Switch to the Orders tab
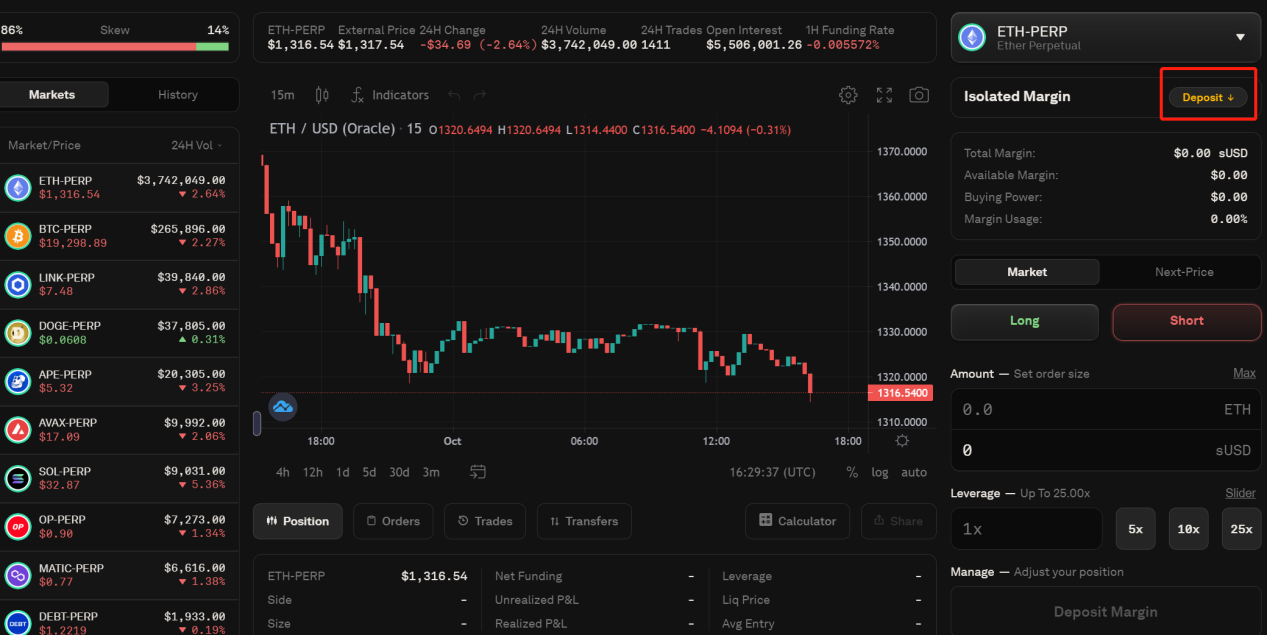The image size is (1267, 635). coord(392,521)
